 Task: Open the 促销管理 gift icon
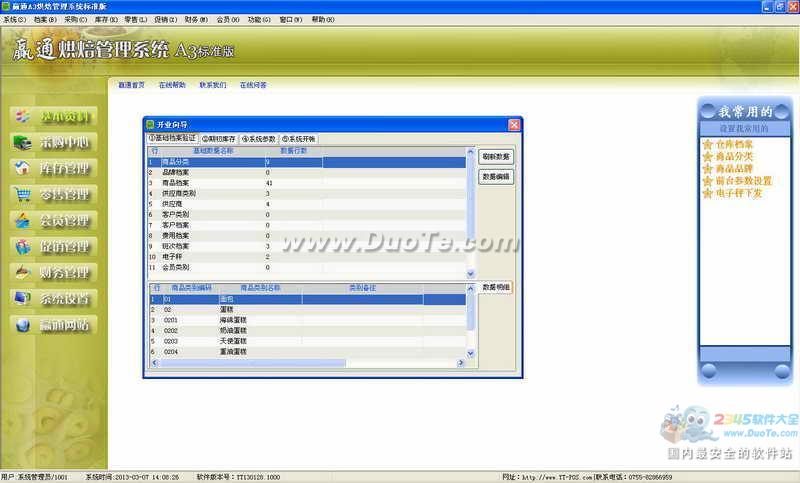(22, 247)
